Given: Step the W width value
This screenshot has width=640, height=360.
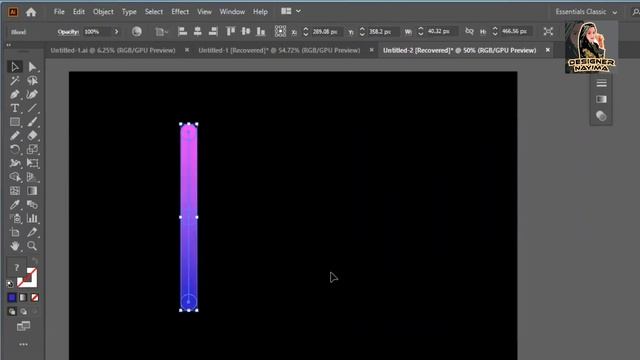Looking at the screenshot, I should 421,31.
